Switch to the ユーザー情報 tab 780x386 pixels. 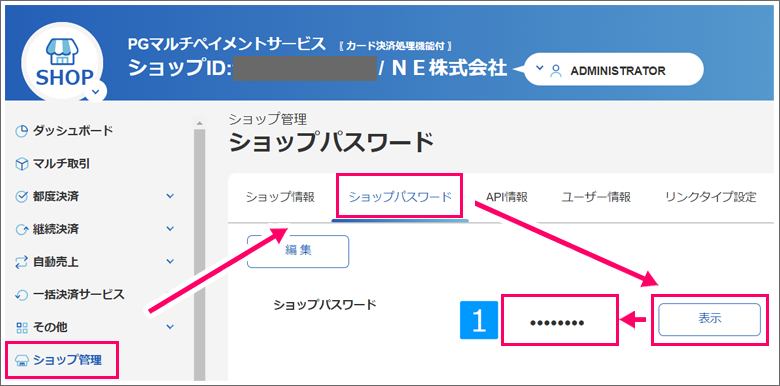click(x=596, y=197)
